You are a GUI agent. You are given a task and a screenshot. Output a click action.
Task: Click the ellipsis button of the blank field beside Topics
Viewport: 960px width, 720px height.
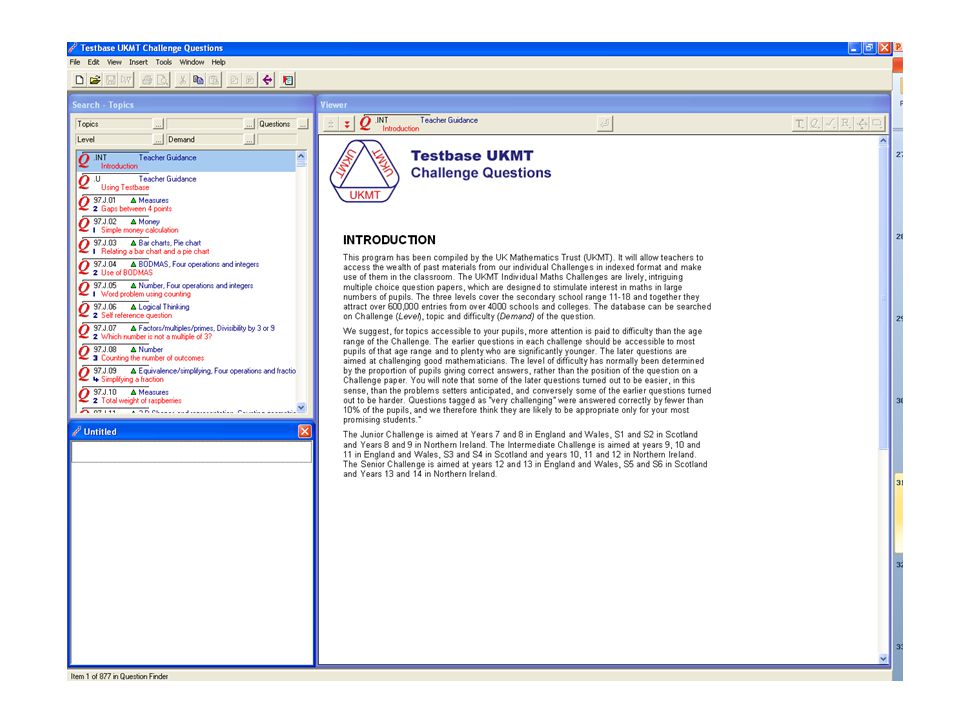tap(249, 124)
